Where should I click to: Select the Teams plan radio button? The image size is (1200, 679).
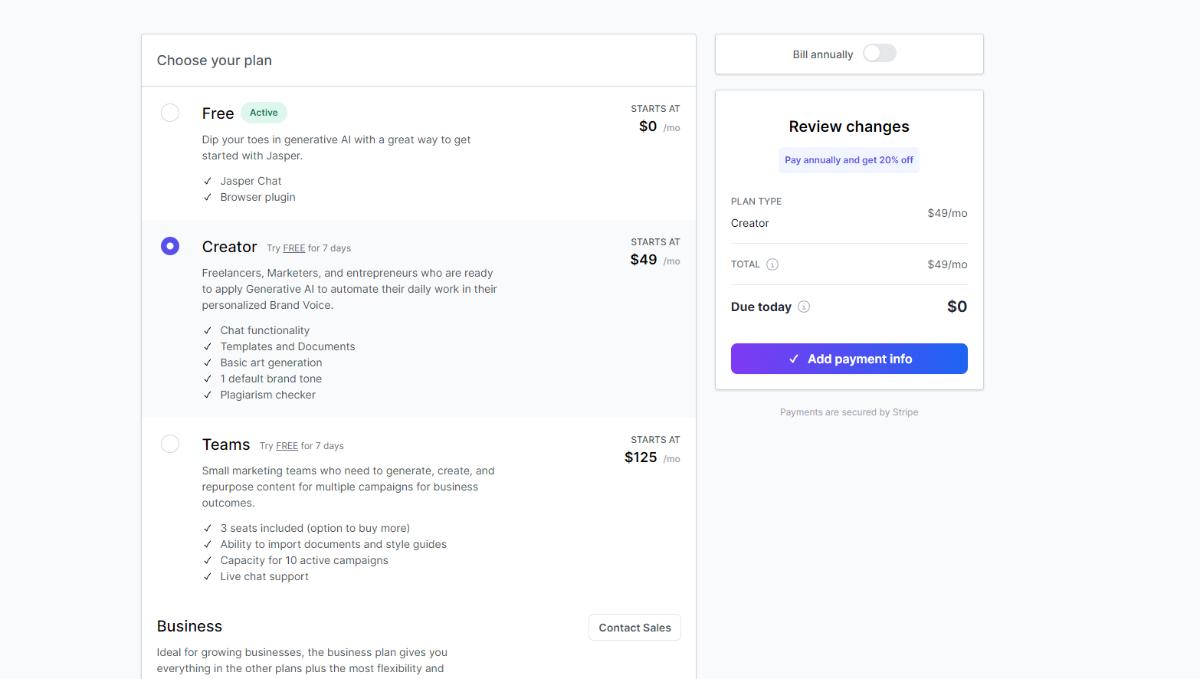[x=170, y=444]
